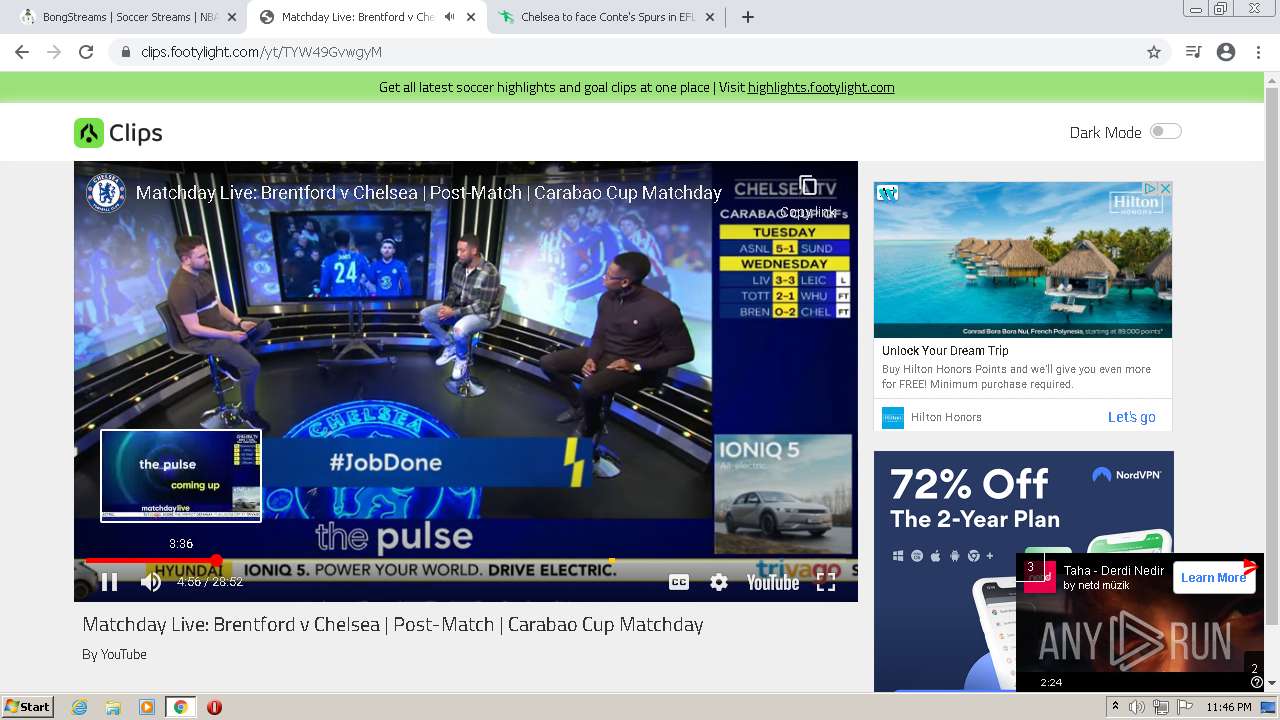Toggle the Dark Mode switch
Screen dimensions: 1280x720
point(1165,131)
